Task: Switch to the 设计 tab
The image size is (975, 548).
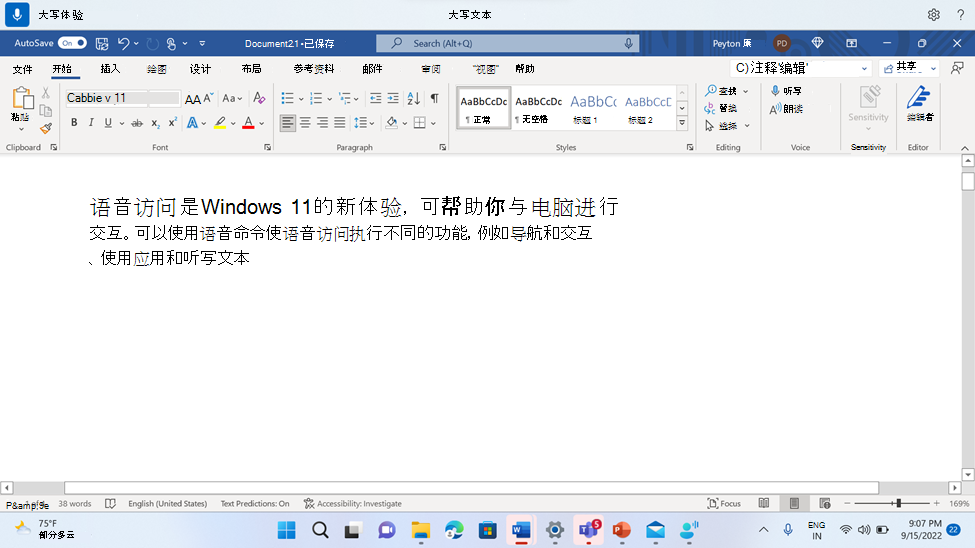Action: pos(200,69)
